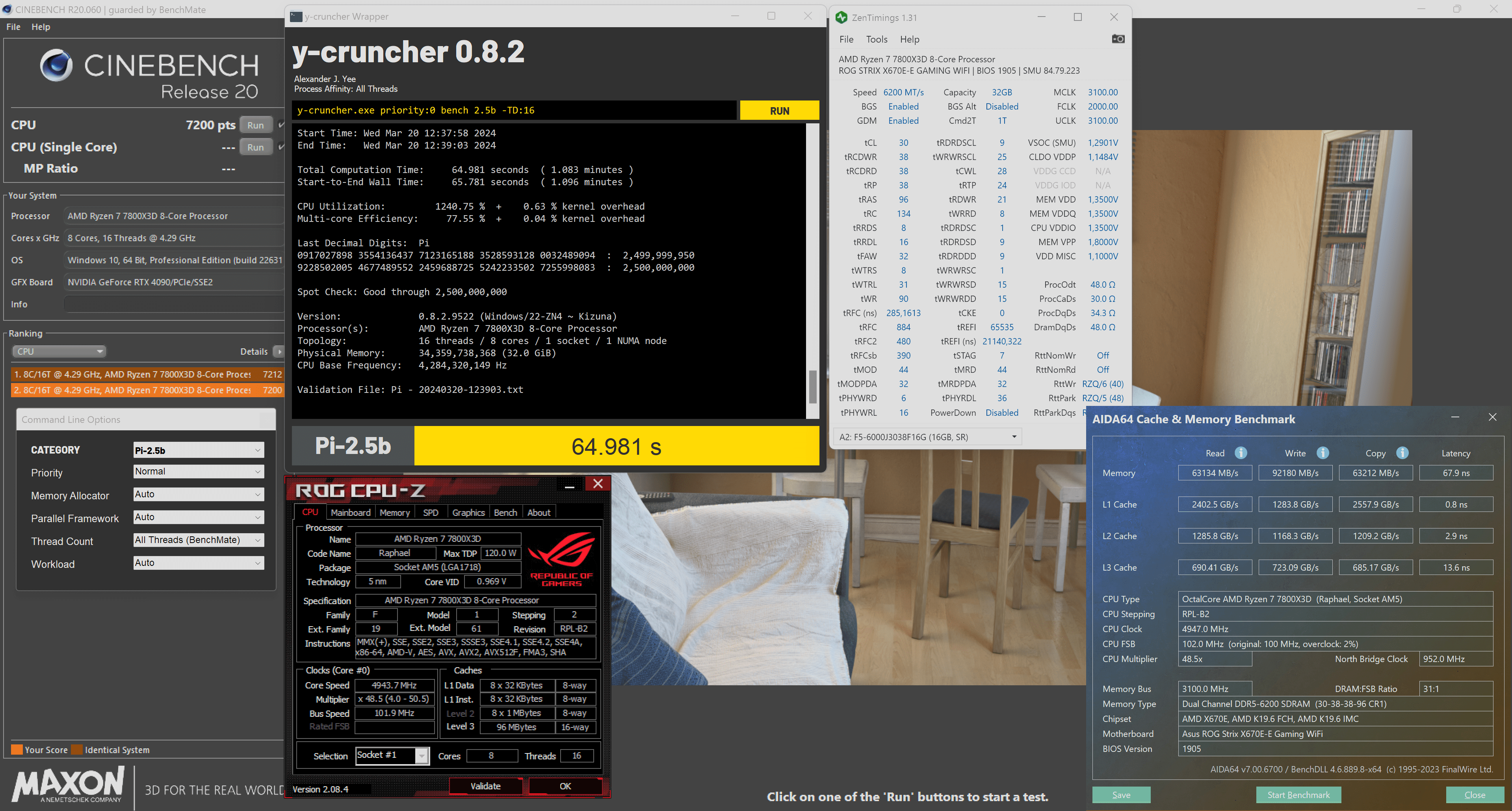Toggle the checkbox beside Single Core Run button
Screen dimensions: 1512x811
pyautogui.click(x=280, y=147)
